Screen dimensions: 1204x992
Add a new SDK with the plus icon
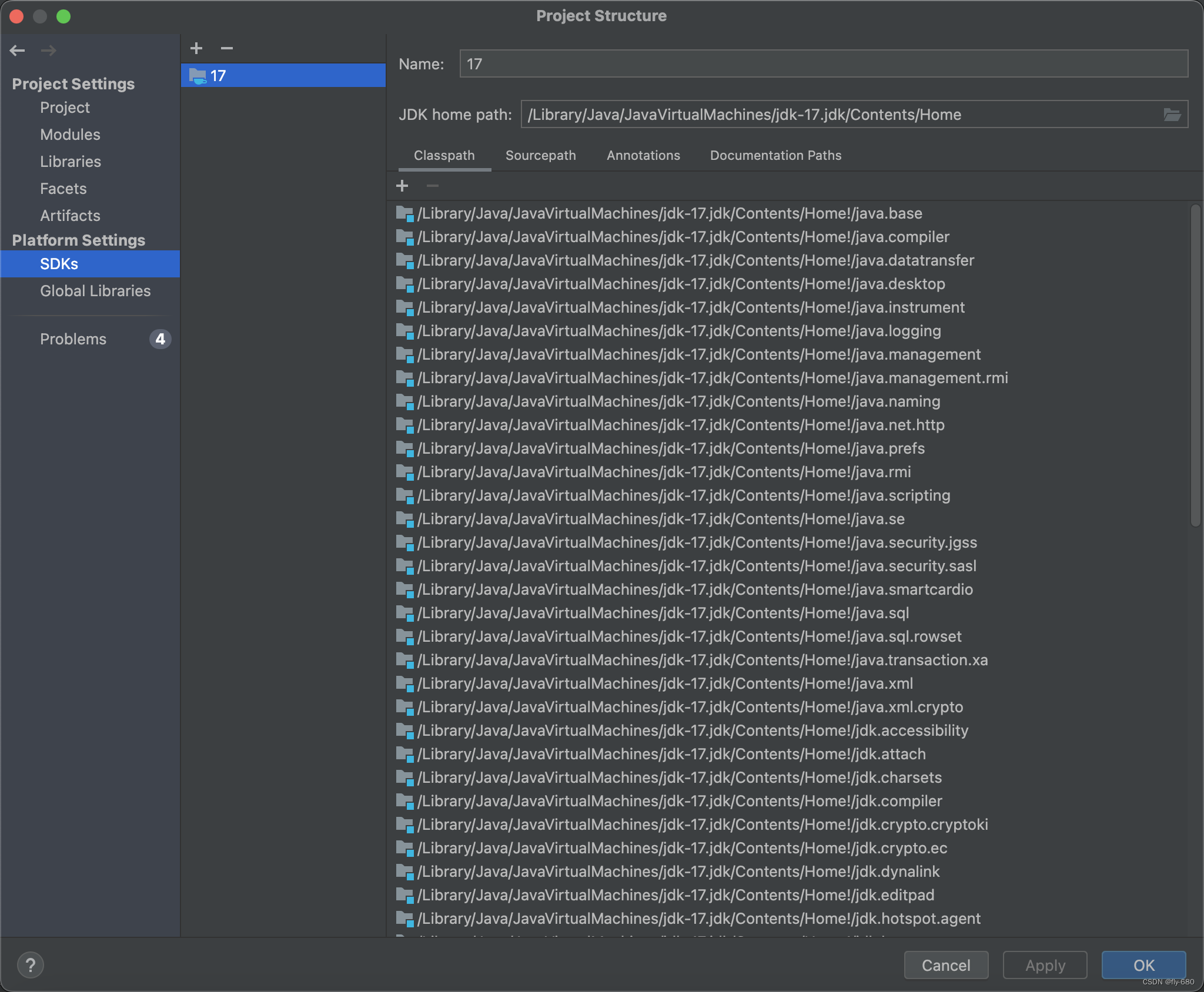[196, 48]
